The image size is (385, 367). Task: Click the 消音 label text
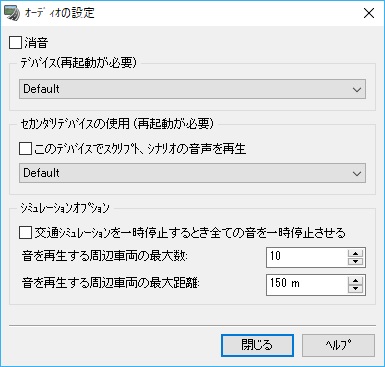[x=36, y=43]
